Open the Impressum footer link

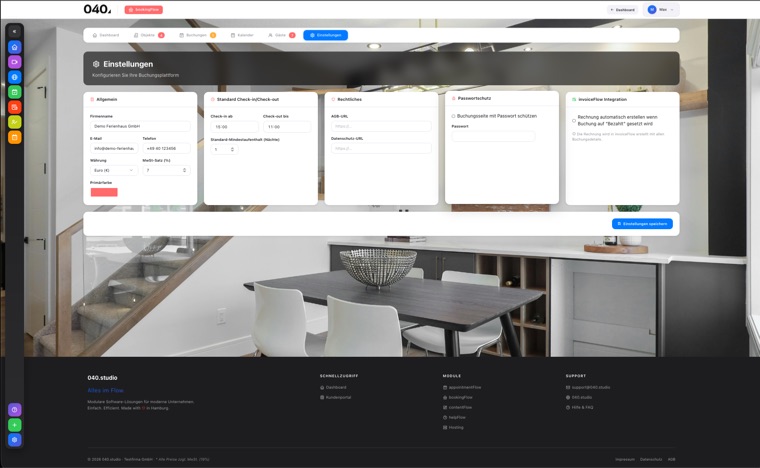[x=625, y=459]
